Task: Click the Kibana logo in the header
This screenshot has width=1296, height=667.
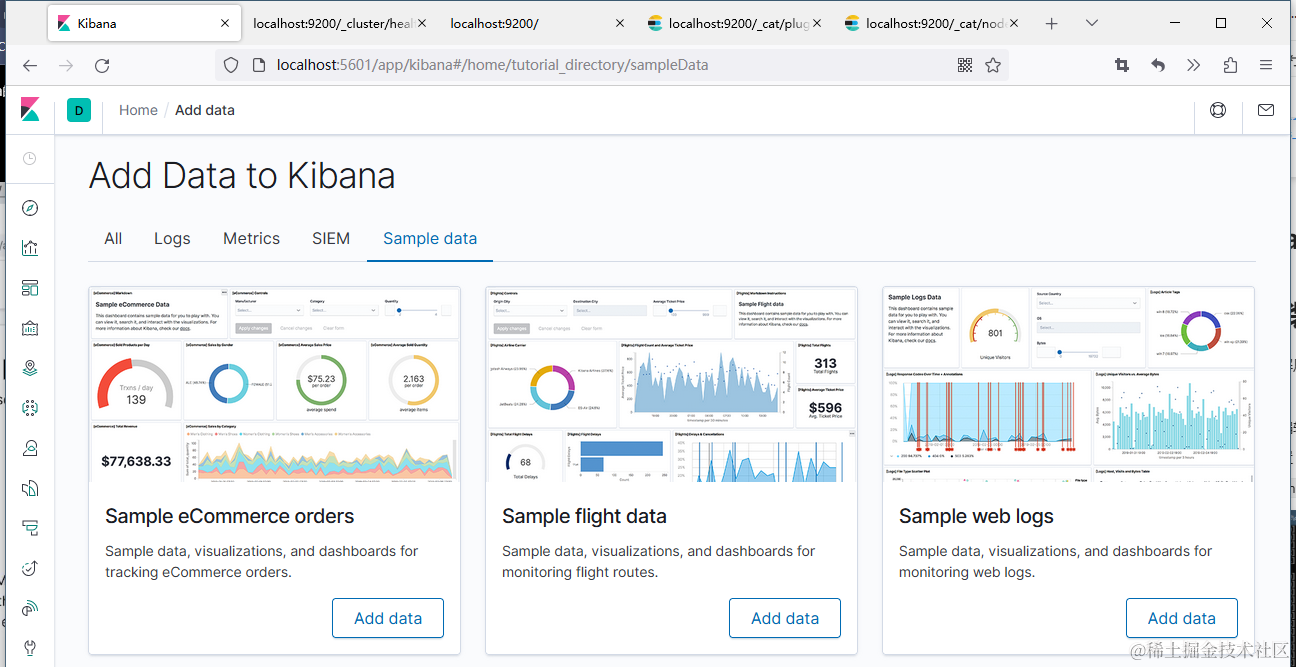Action: (x=30, y=110)
